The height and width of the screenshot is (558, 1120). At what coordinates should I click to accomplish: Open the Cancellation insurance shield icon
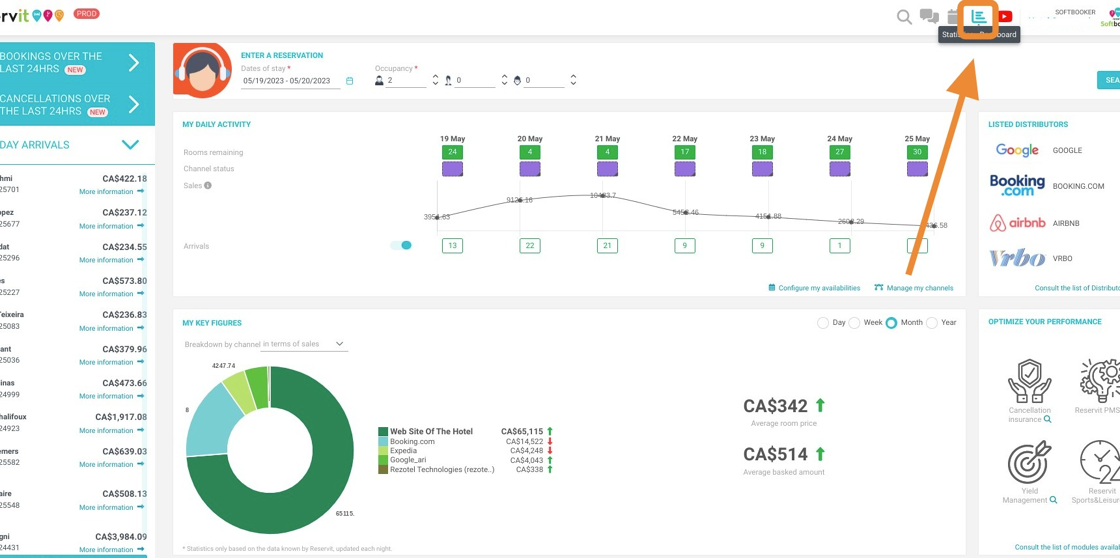coord(1029,381)
